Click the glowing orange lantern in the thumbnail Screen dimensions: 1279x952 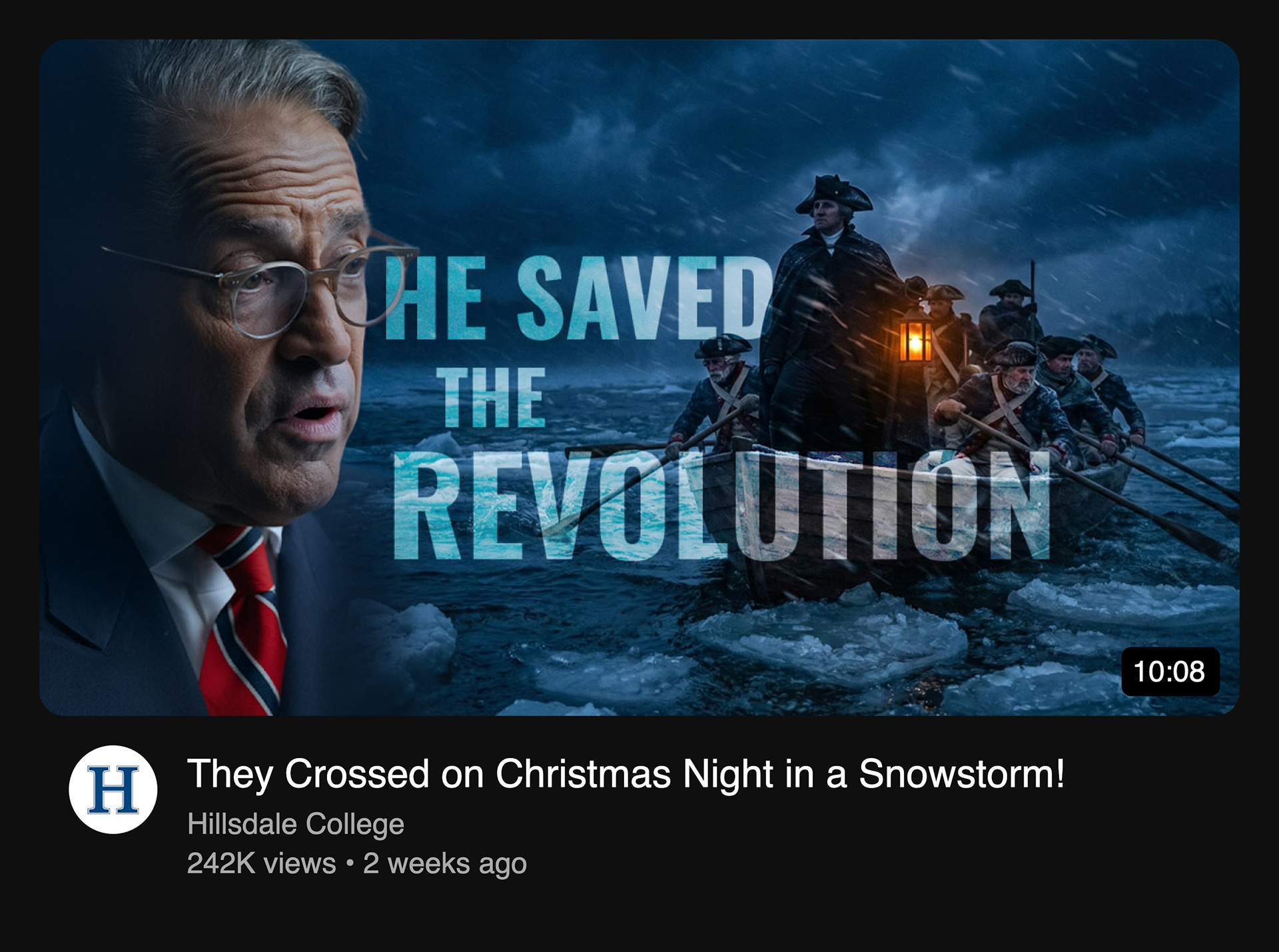pyautogui.click(x=915, y=340)
